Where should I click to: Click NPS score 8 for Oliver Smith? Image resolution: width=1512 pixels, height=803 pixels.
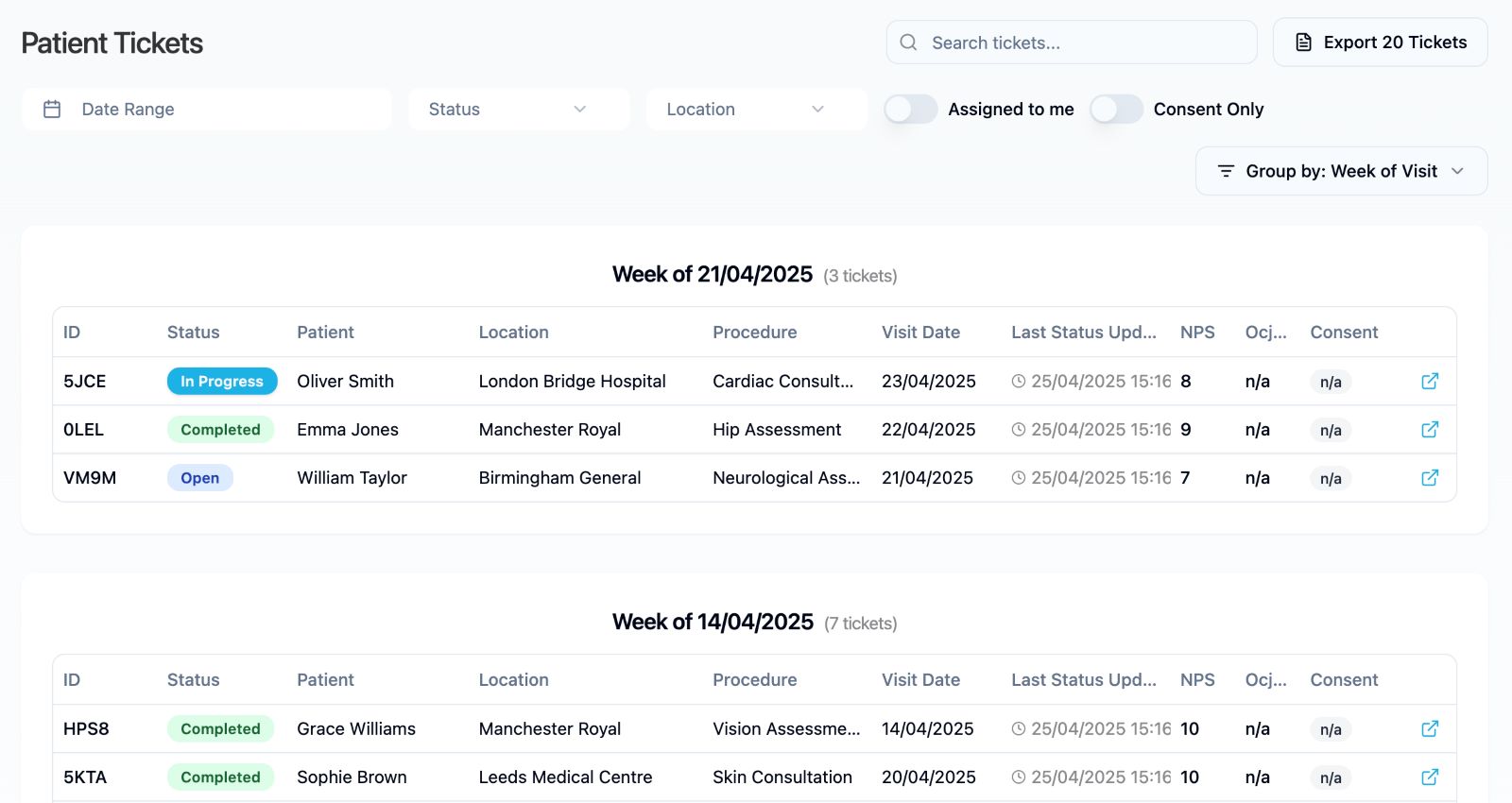(1186, 381)
